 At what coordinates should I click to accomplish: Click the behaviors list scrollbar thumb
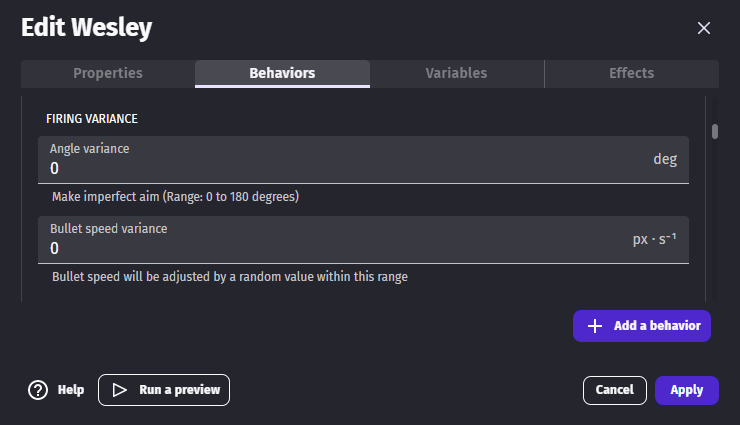click(x=715, y=131)
